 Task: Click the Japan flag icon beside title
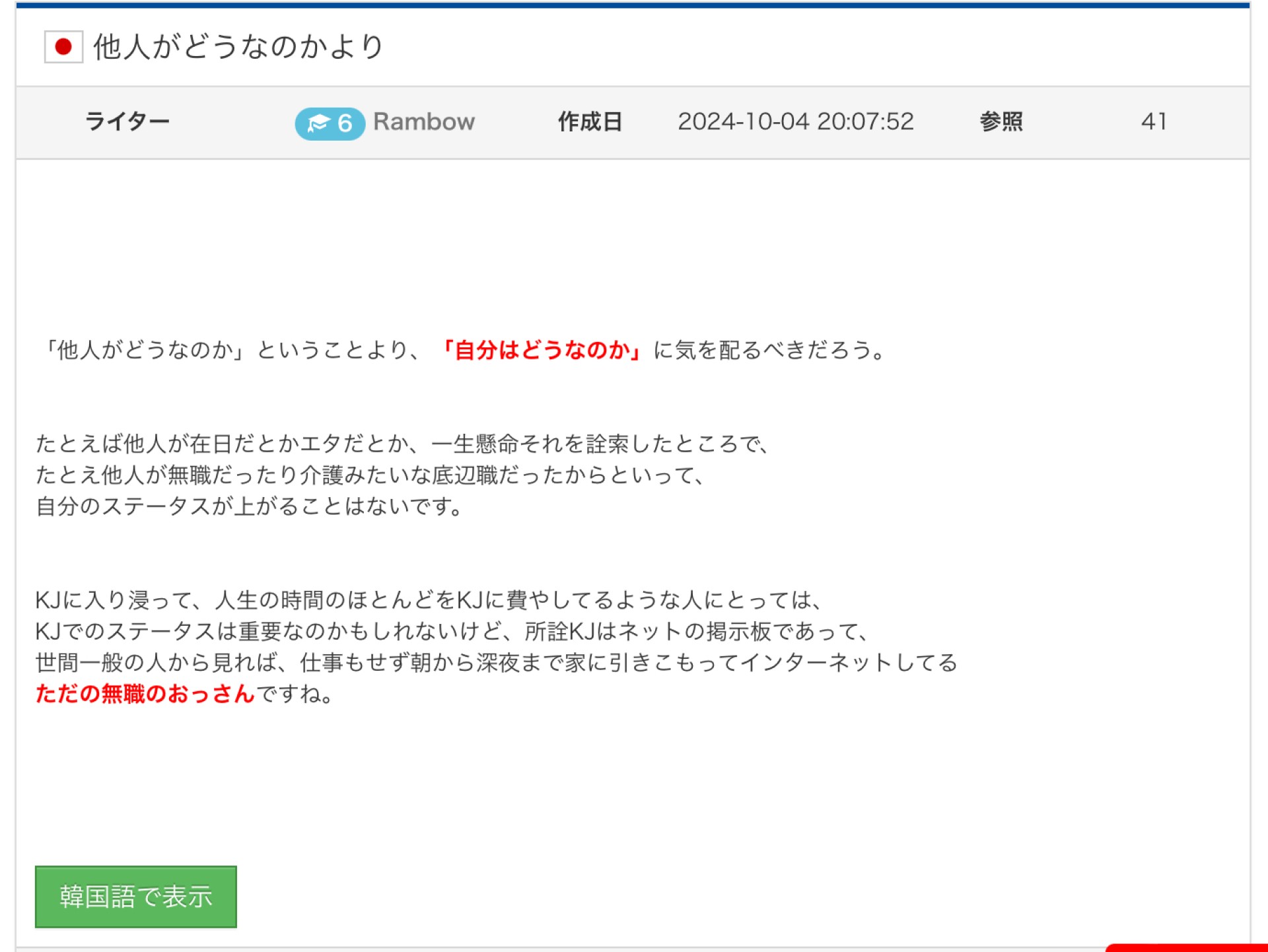[x=63, y=47]
